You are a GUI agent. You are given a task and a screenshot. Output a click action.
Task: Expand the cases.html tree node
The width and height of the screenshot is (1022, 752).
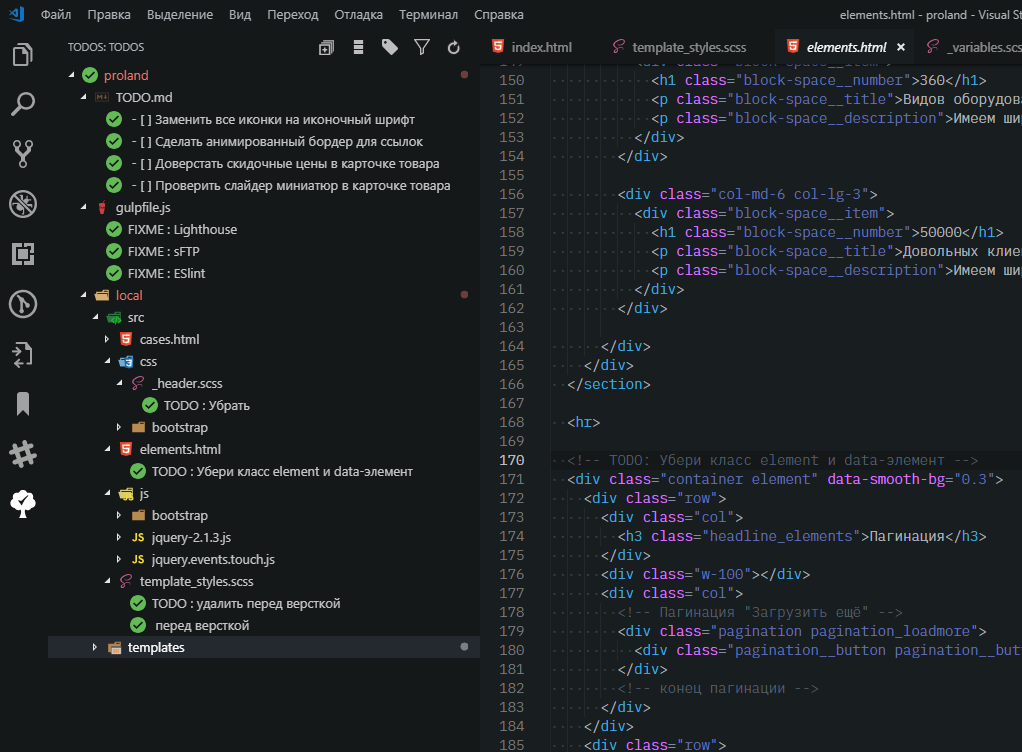pos(107,340)
